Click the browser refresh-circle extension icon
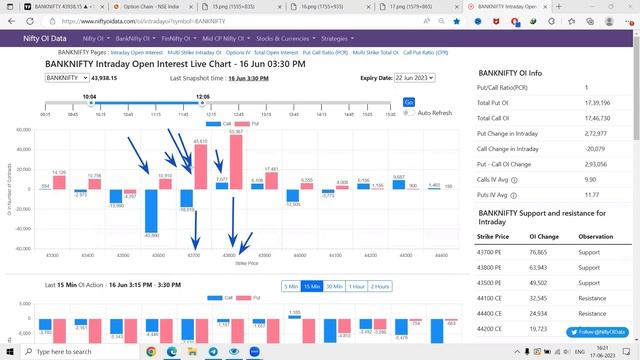Screen dimensions: 640x360 [x=551, y=21]
